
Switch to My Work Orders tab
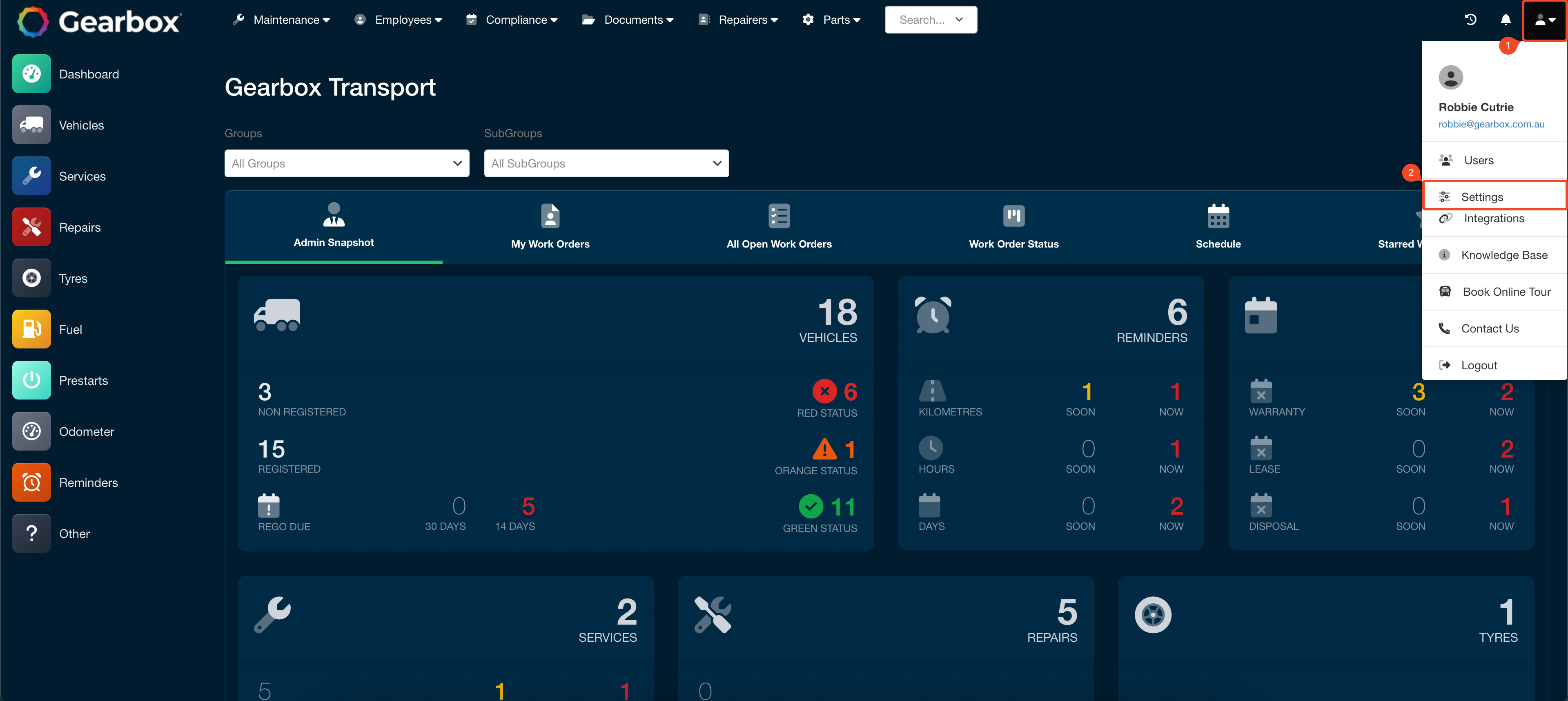click(550, 227)
